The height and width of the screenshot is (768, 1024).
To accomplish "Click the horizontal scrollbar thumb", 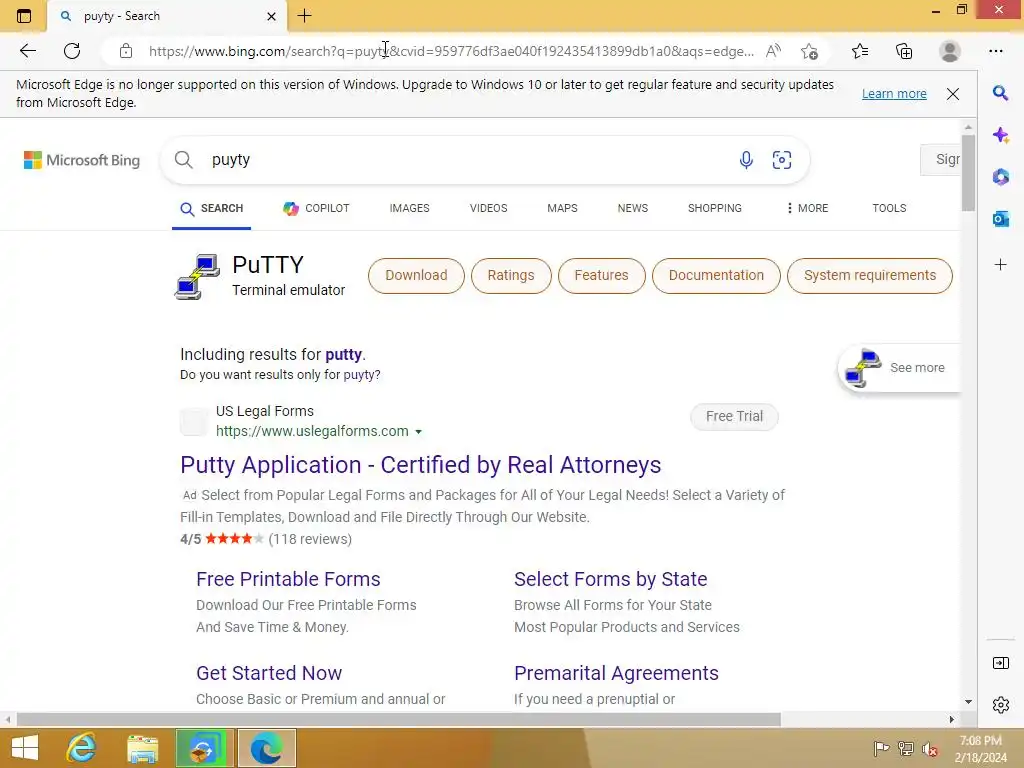I will (398, 720).
